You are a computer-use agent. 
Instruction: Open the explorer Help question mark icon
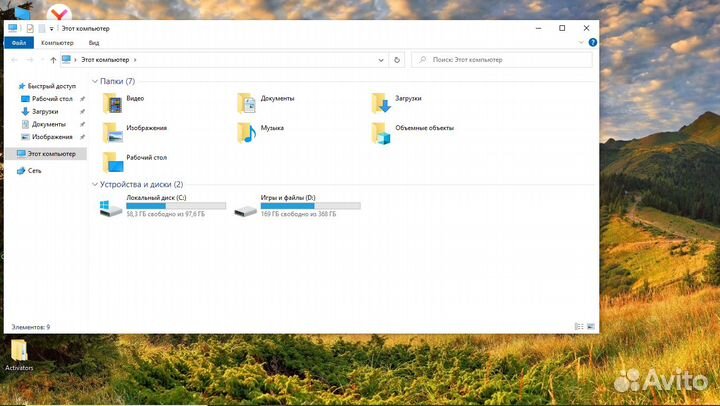click(592, 43)
